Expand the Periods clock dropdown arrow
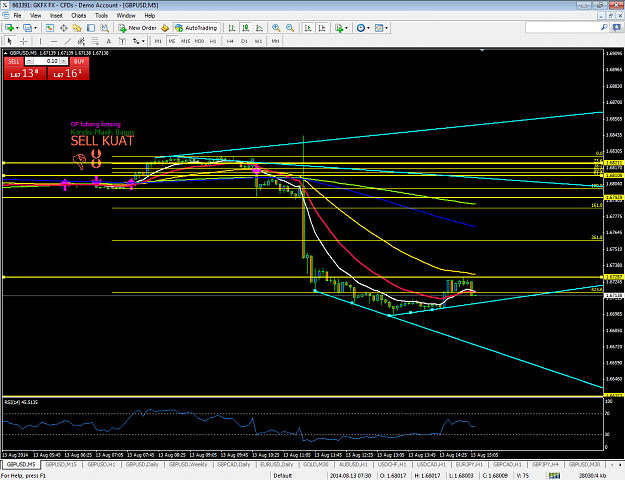The image size is (625, 480). pyautogui.click(x=368, y=28)
